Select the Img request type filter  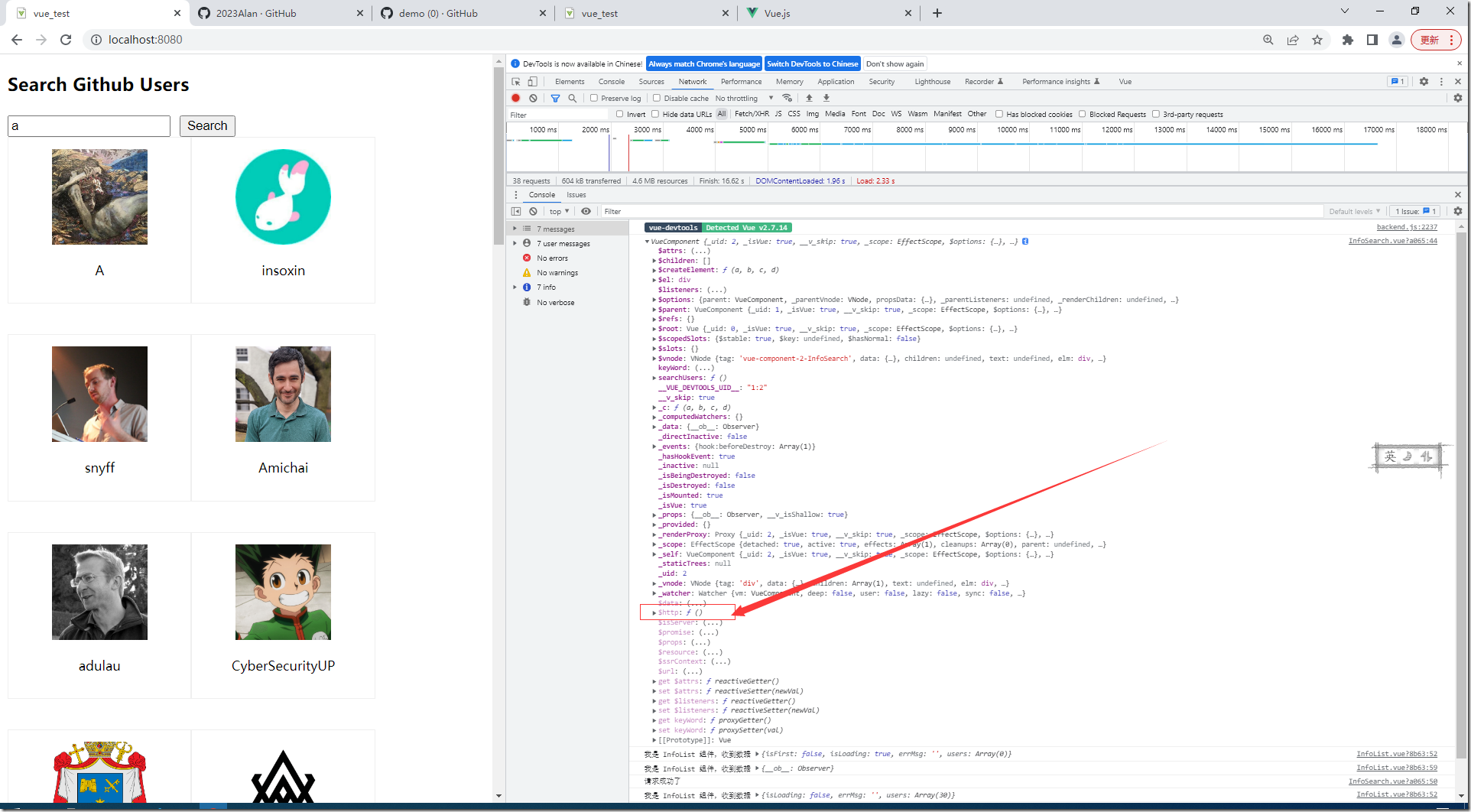point(812,114)
